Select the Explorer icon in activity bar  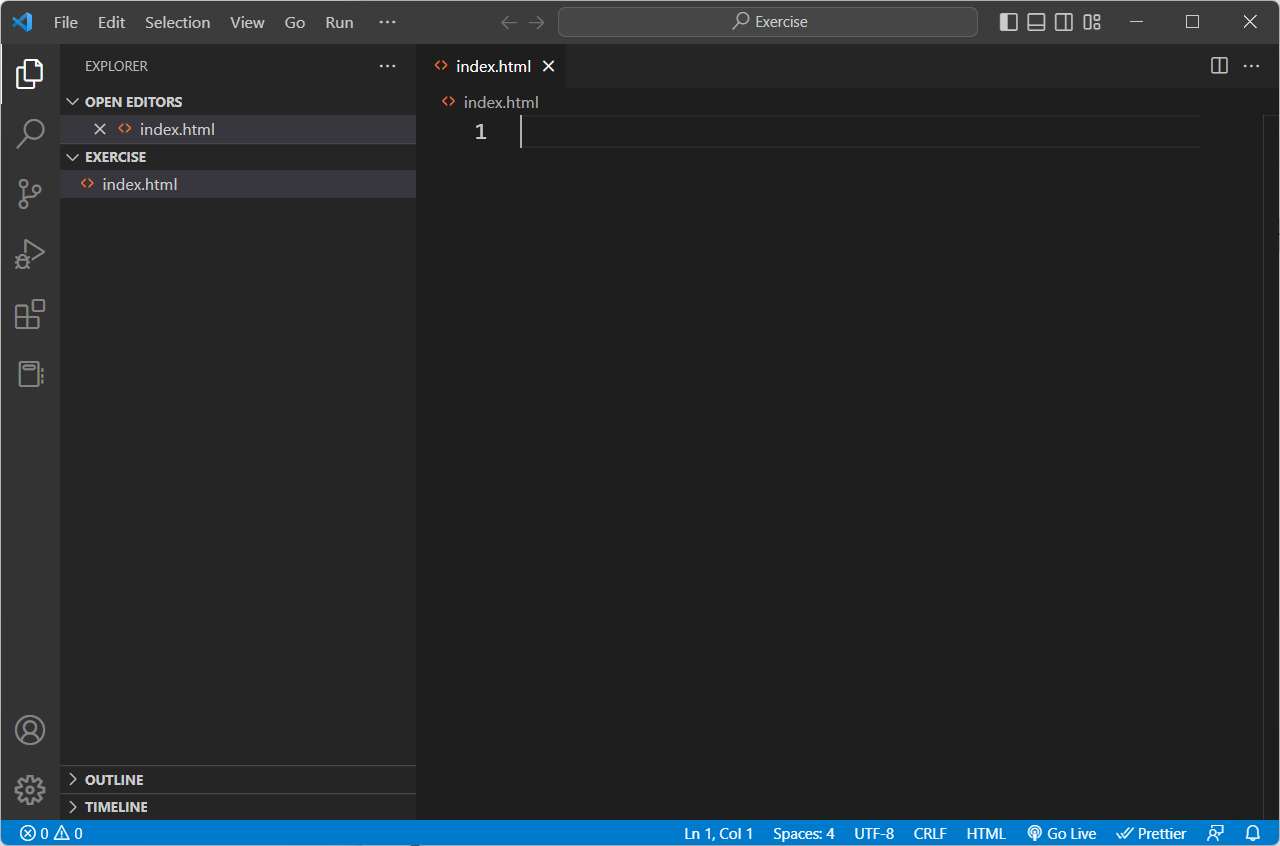(30, 73)
